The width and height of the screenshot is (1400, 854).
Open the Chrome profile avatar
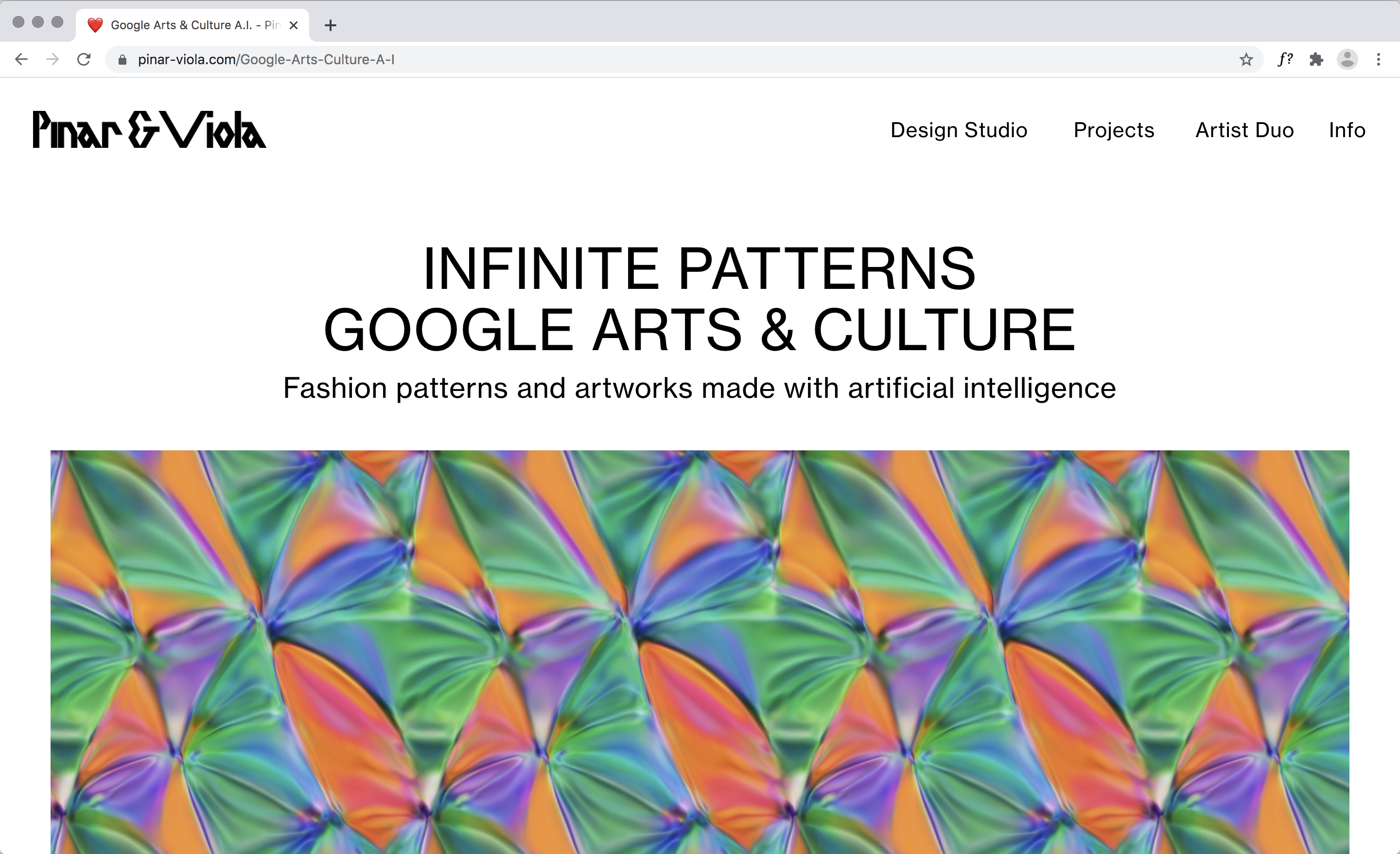[x=1347, y=59]
